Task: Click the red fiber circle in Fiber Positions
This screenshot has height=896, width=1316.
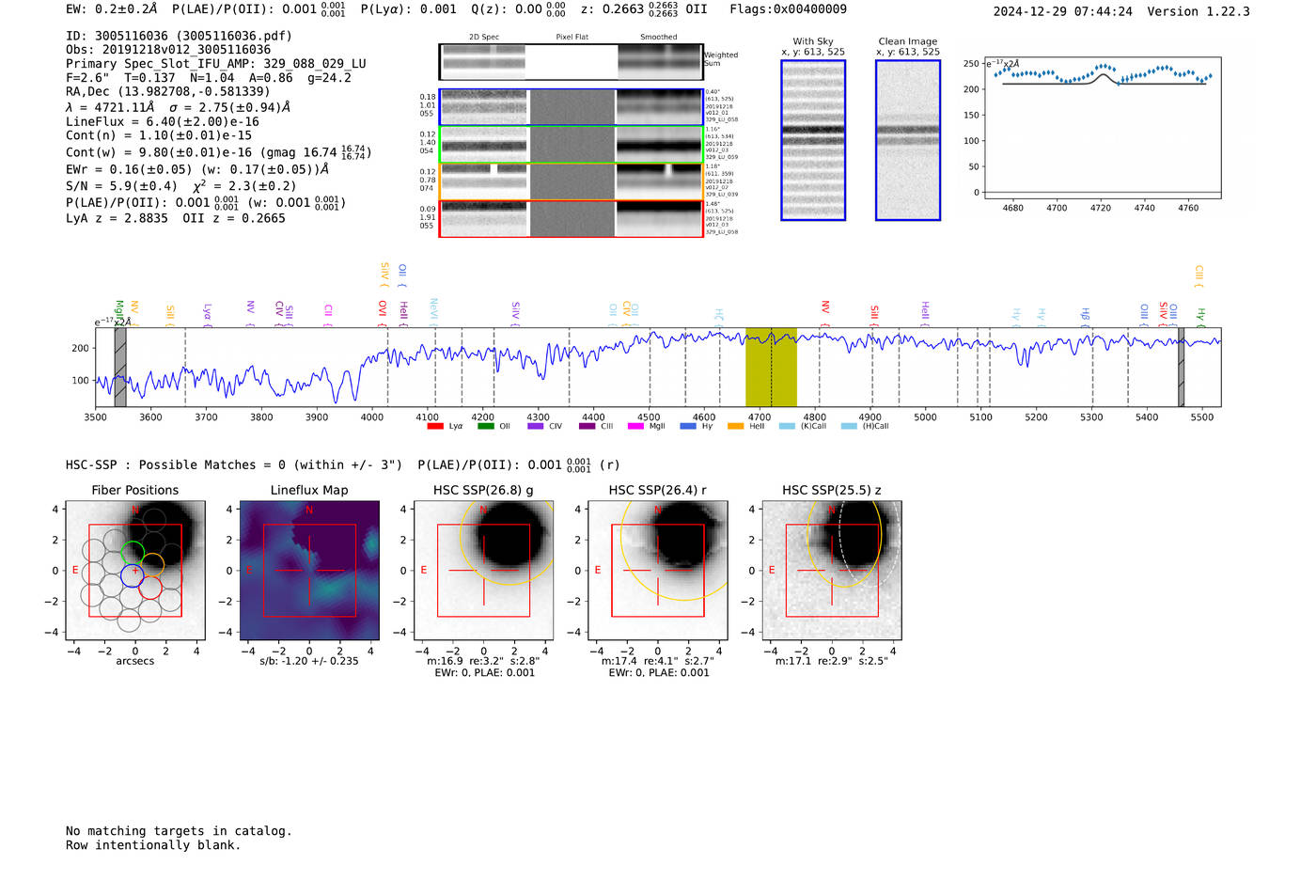Action: pyautogui.click(x=150, y=588)
